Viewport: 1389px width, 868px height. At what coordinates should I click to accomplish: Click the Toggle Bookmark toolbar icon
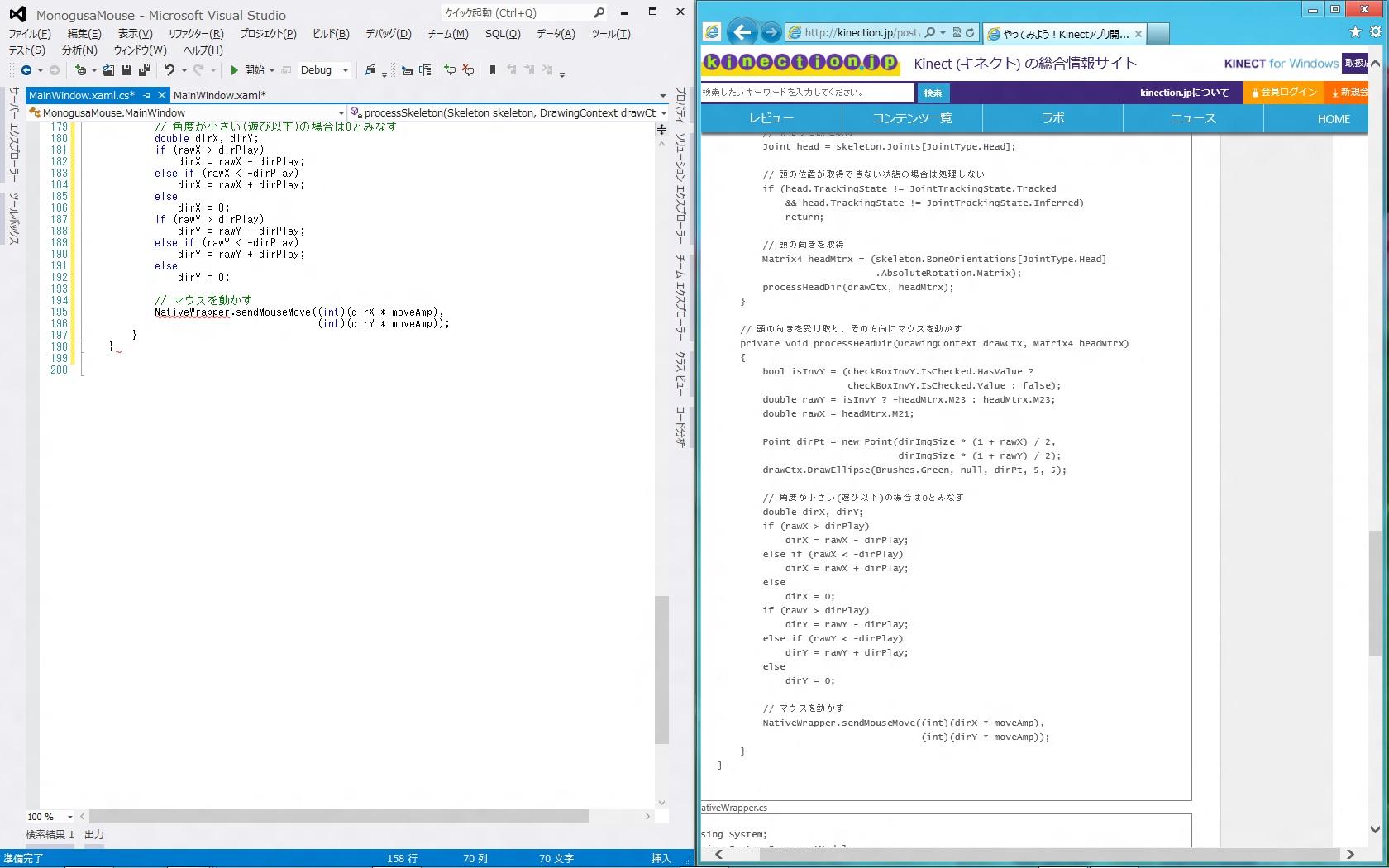click(493, 70)
